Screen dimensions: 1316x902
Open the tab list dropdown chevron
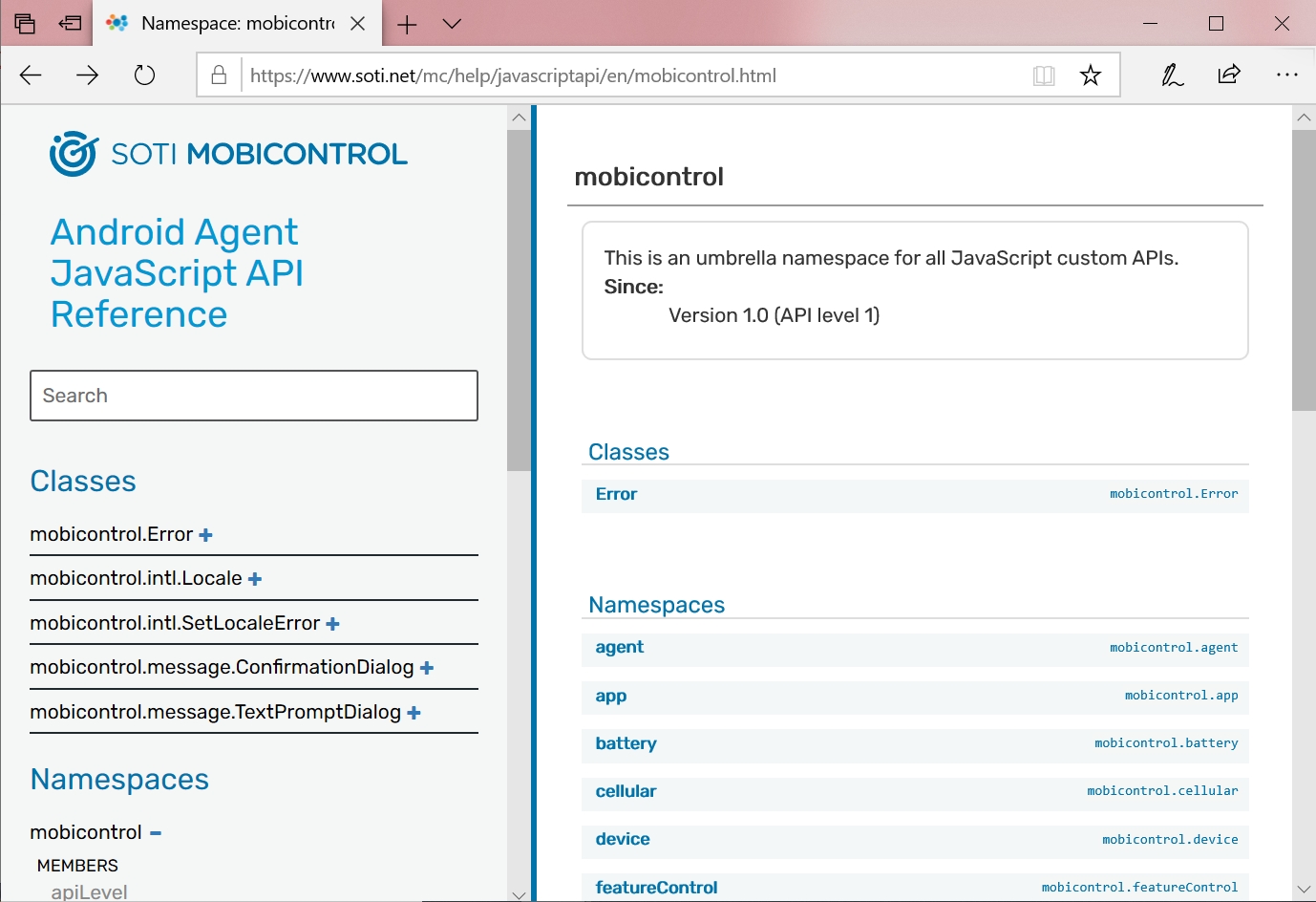click(x=453, y=24)
